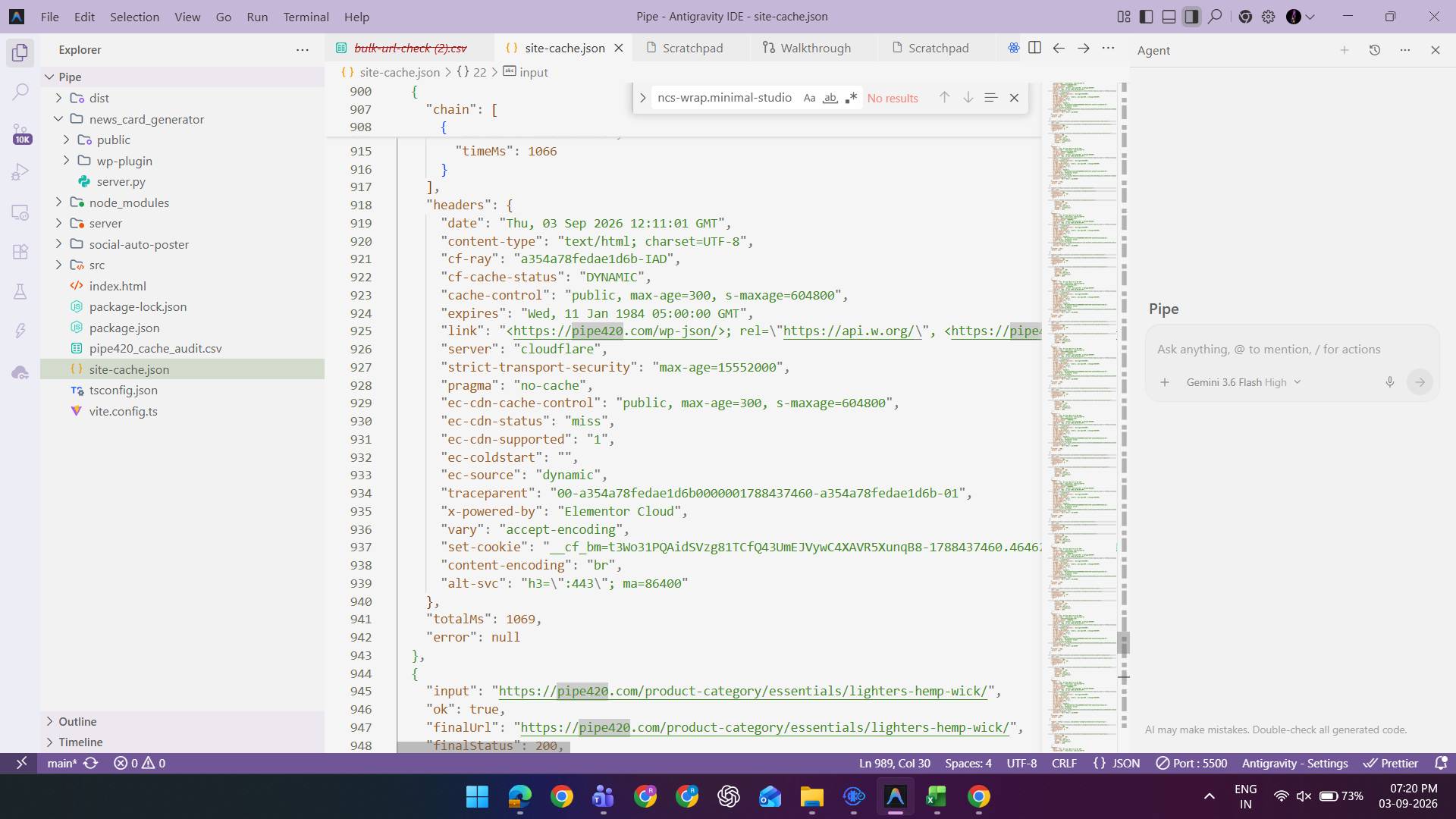Click the Ask anything agent input field
This screenshot has height=819, width=1456.
[1291, 350]
